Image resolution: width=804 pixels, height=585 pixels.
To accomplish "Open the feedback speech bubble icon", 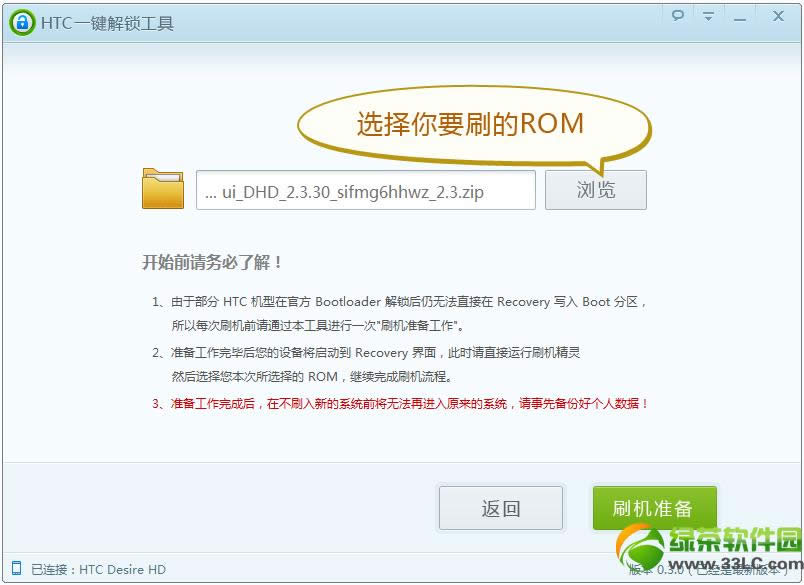I will coord(678,15).
